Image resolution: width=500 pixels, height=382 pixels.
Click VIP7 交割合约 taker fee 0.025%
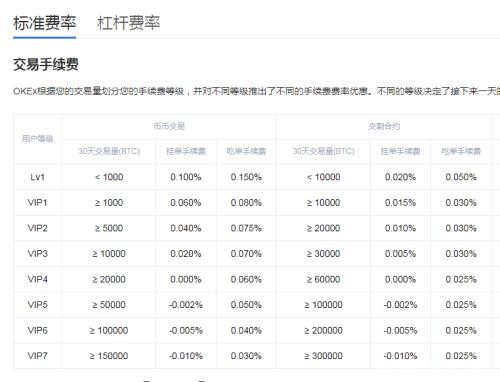coord(461,356)
